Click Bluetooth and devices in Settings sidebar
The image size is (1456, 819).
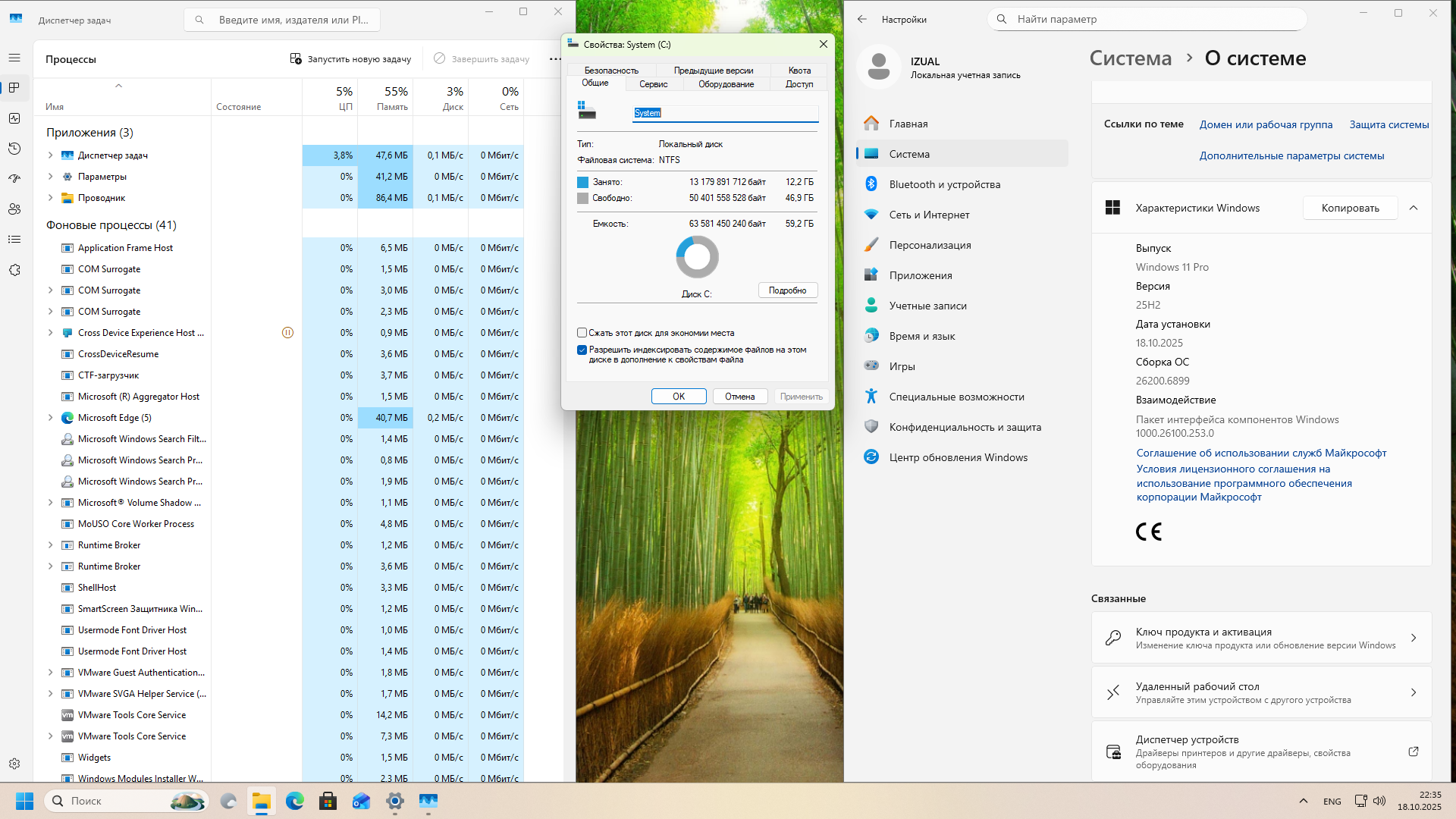tap(944, 184)
